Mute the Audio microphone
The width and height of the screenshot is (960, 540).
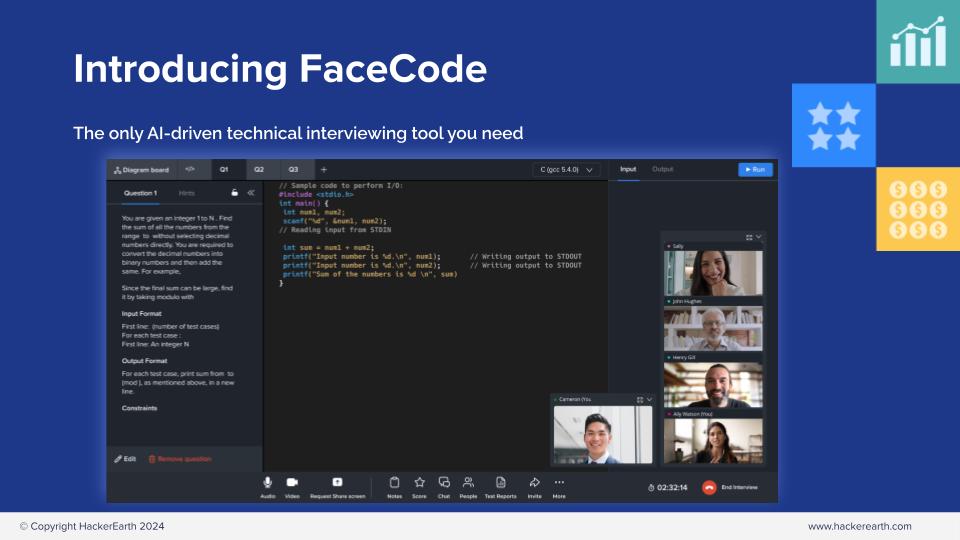click(268, 482)
